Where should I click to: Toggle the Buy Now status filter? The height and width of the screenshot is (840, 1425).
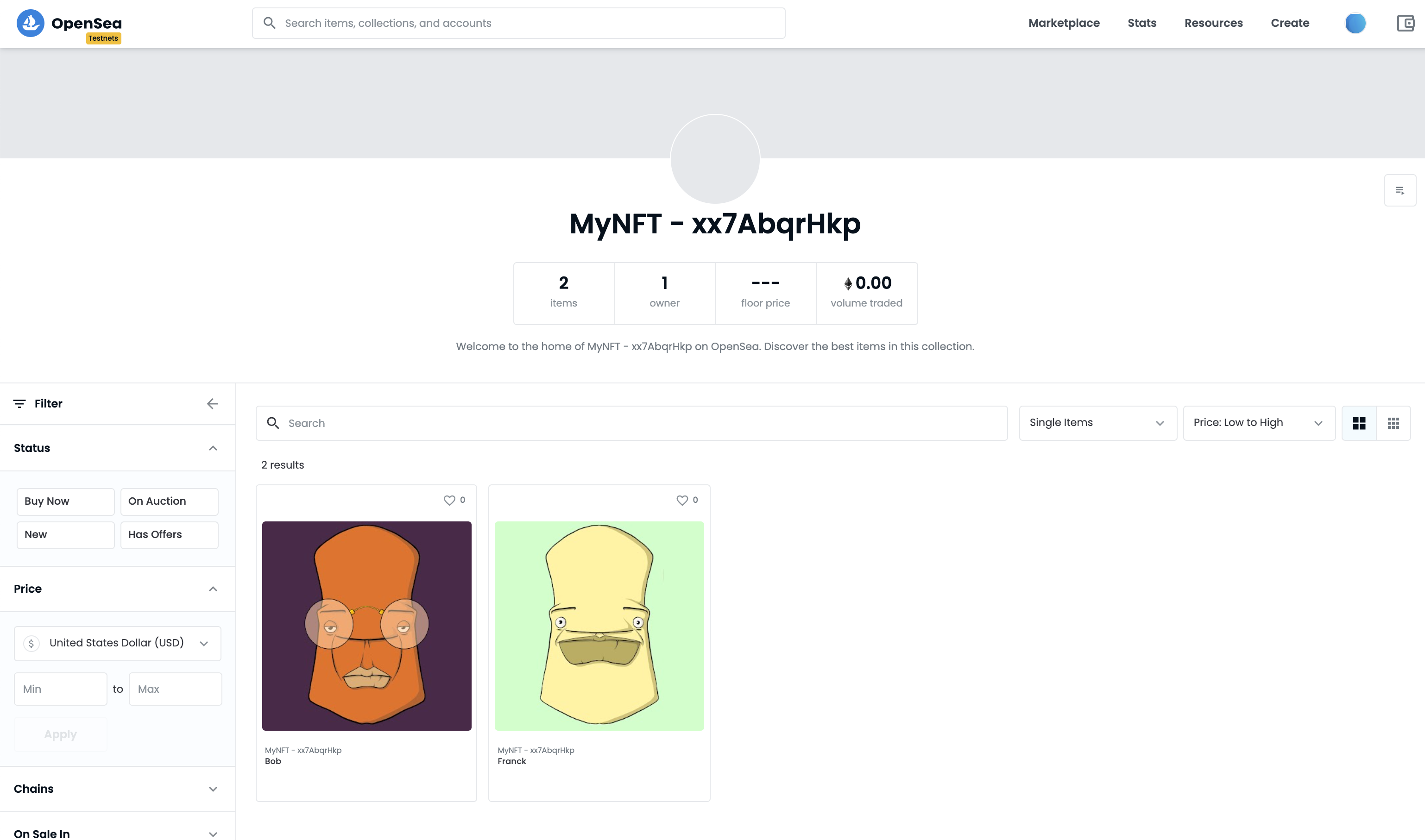click(x=65, y=501)
